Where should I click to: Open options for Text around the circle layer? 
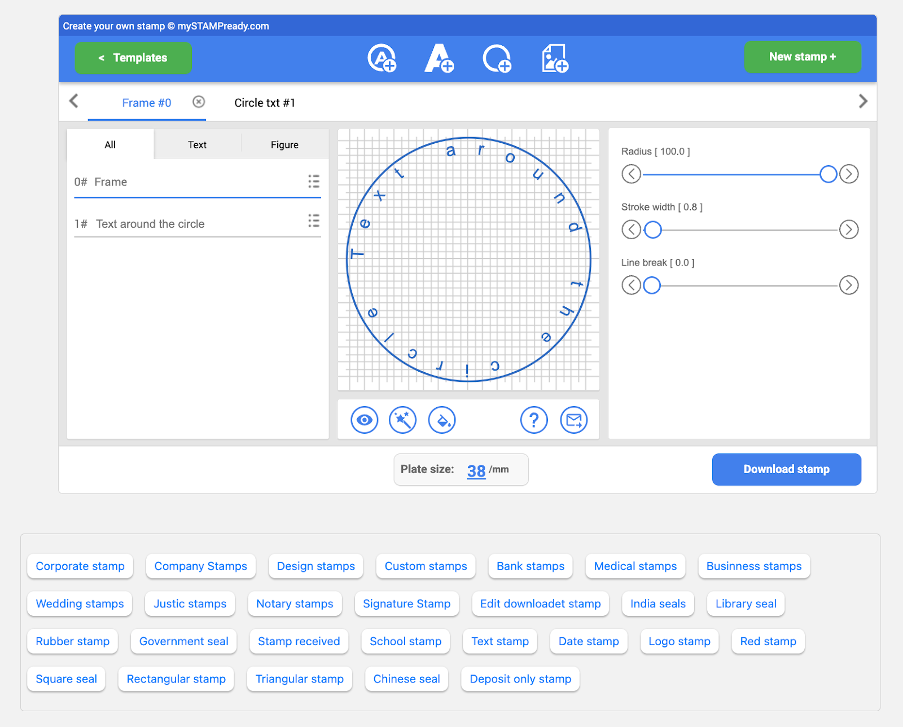[x=313, y=223]
